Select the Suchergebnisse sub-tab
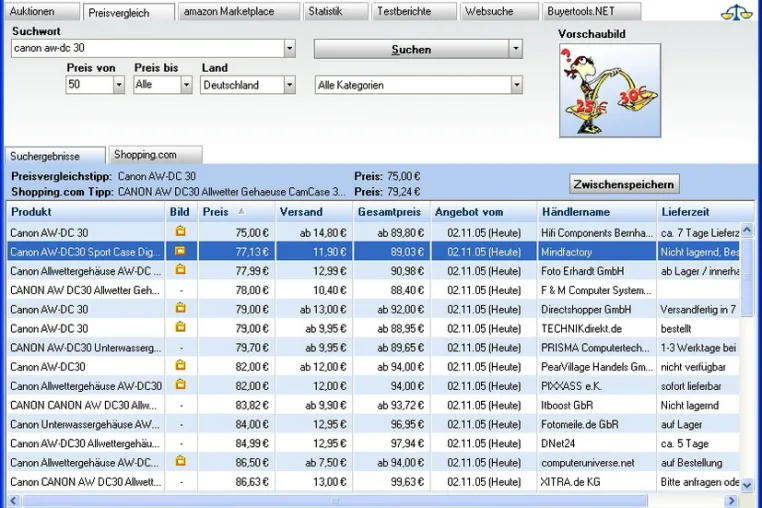The image size is (762, 508). 55,156
